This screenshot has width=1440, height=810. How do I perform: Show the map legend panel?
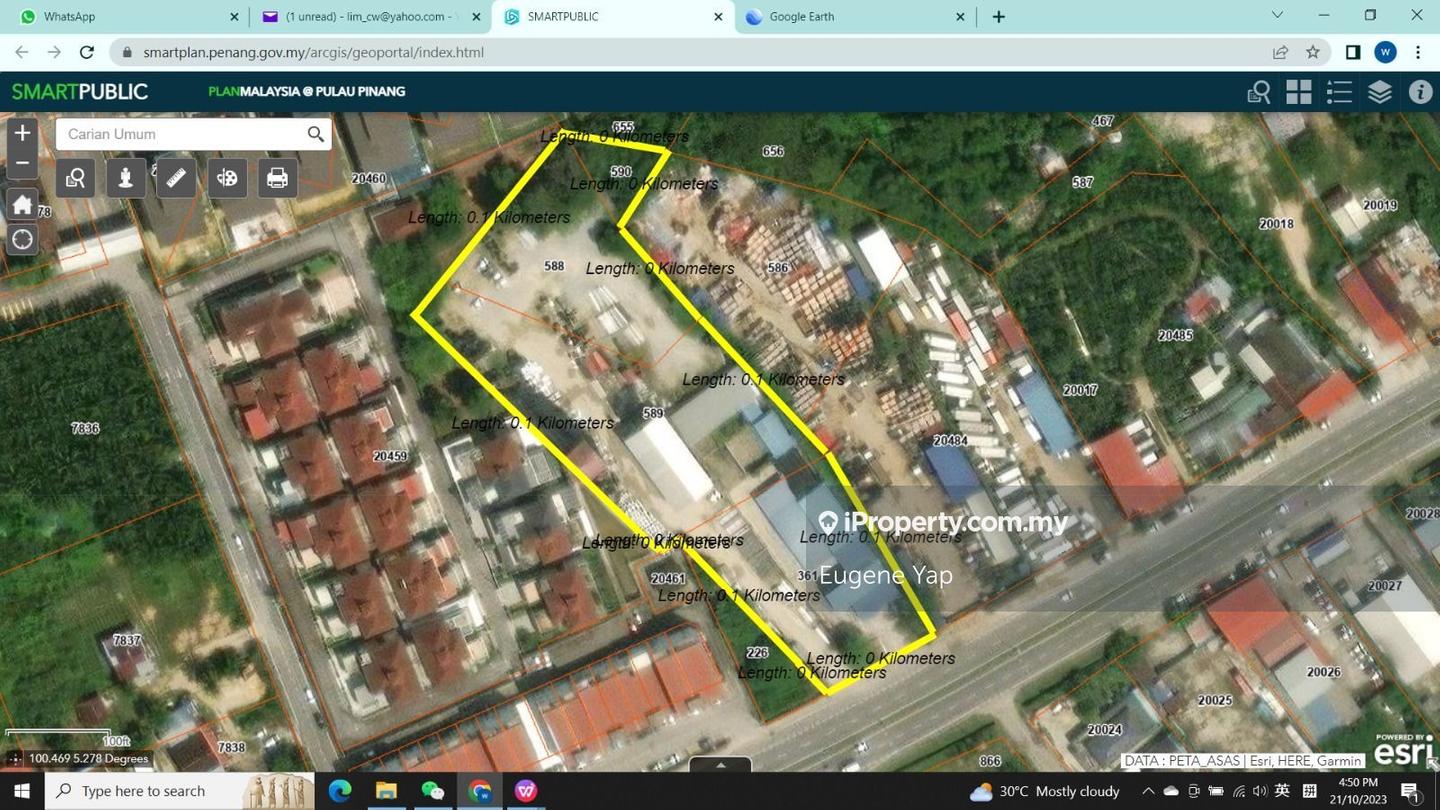click(x=1339, y=92)
